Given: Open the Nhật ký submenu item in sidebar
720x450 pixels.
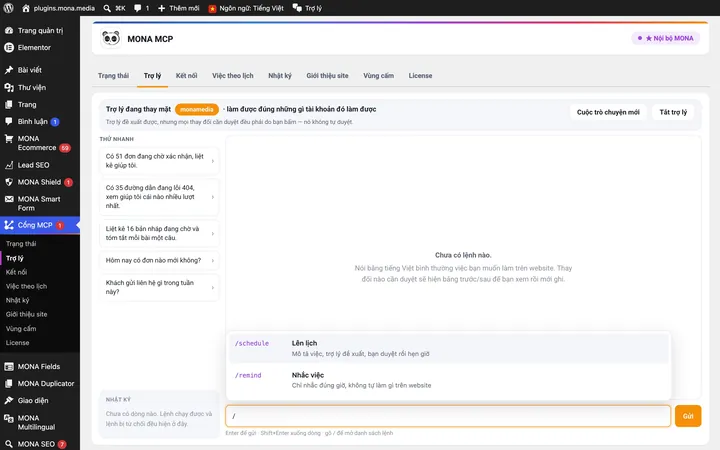Looking at the screenshot, I should (x=17, y=300).
